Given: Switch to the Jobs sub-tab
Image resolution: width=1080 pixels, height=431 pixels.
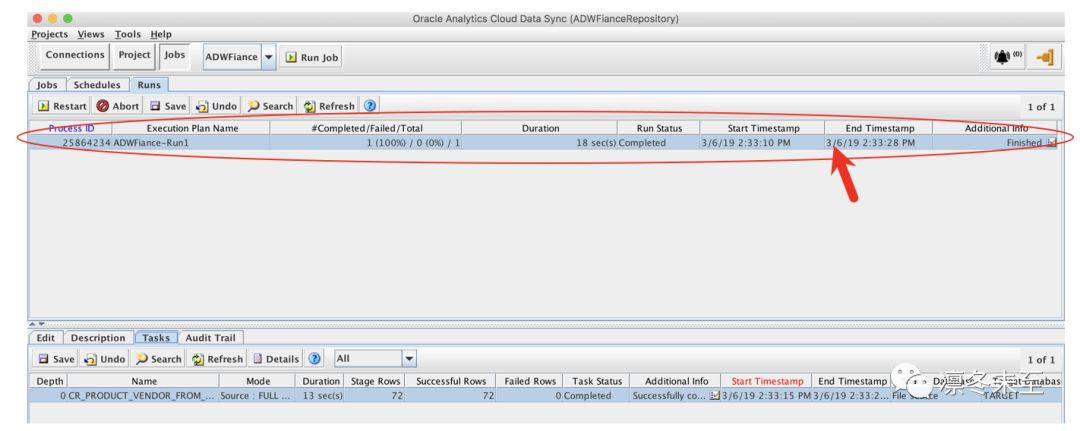Looking at the screenshot, I should [47, 85].
